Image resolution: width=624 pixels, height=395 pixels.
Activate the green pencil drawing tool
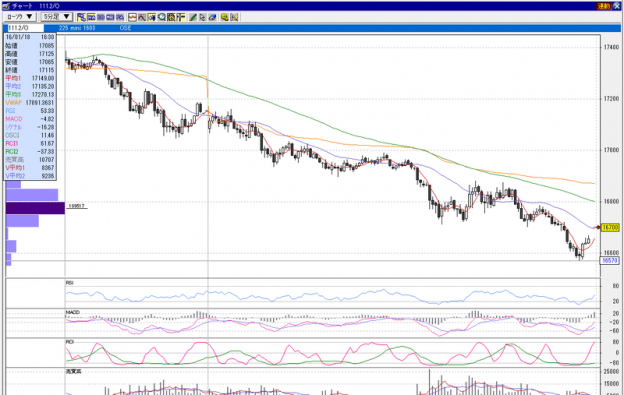(193, 17)
